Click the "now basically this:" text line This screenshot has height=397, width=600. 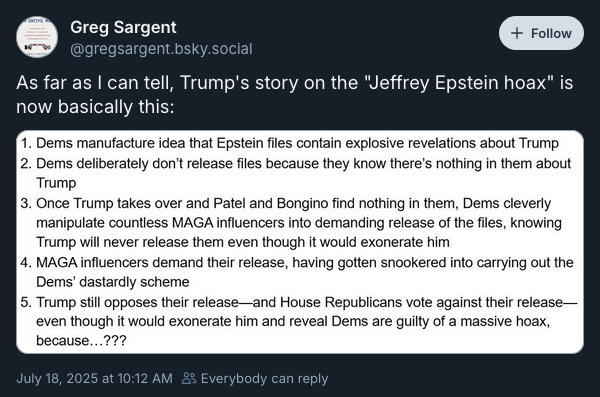click(95, 106)
